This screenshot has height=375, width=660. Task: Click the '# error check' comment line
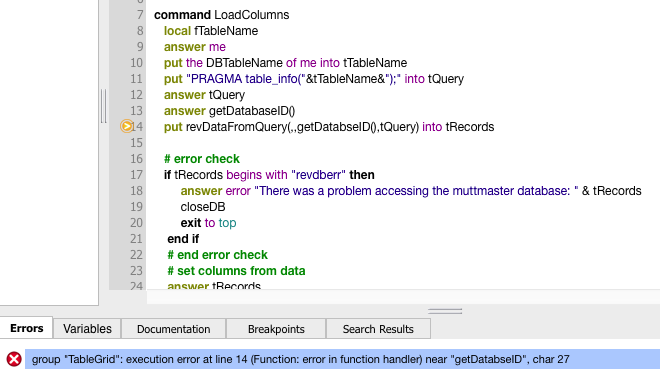click(202, 159)
